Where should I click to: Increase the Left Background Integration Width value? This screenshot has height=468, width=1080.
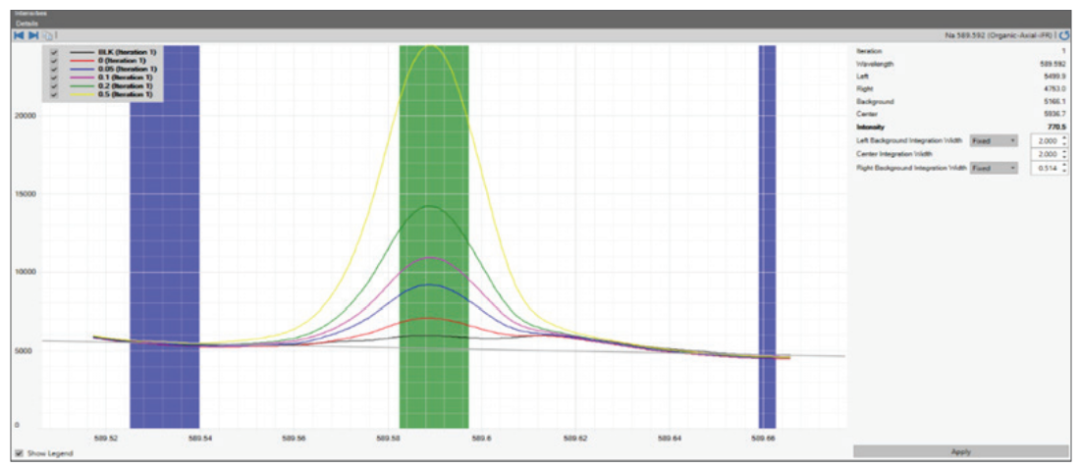[x=1064, y=138]
